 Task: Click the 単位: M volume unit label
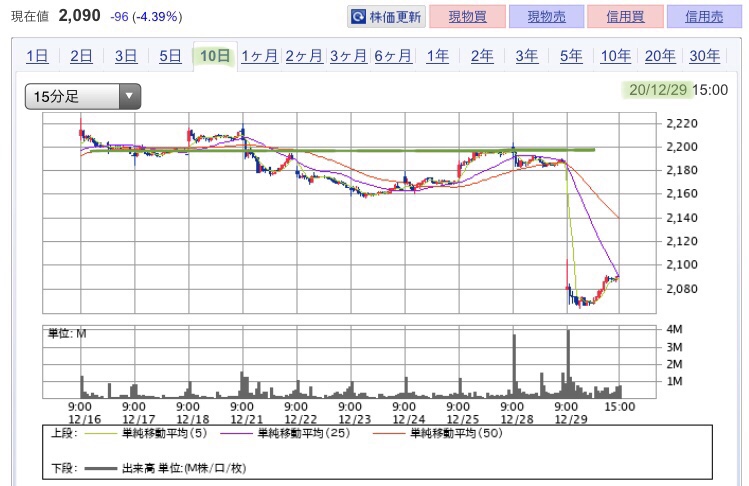point(67,334)
